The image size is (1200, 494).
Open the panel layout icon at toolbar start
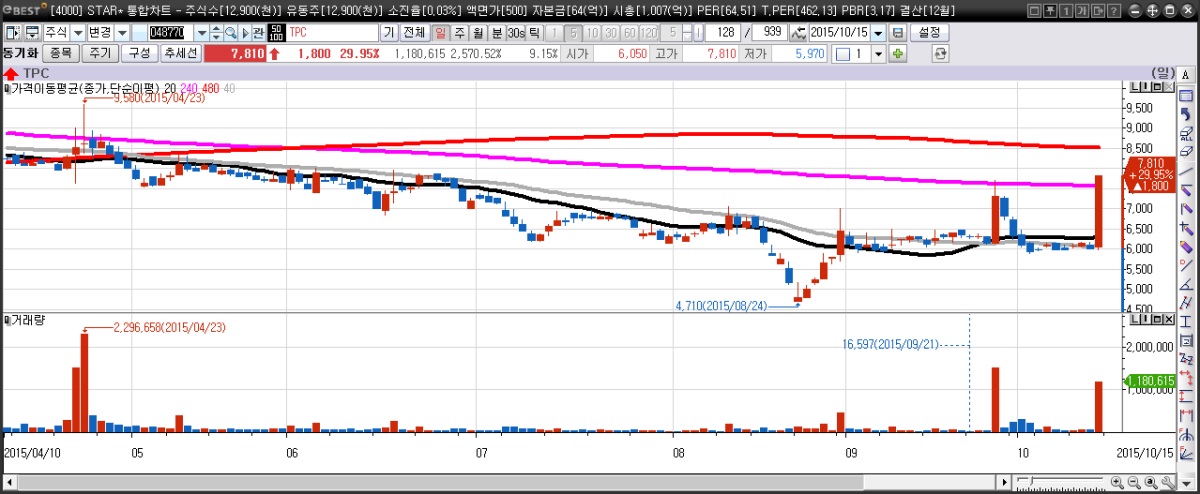pyautogui.click(x=11, y=33)
